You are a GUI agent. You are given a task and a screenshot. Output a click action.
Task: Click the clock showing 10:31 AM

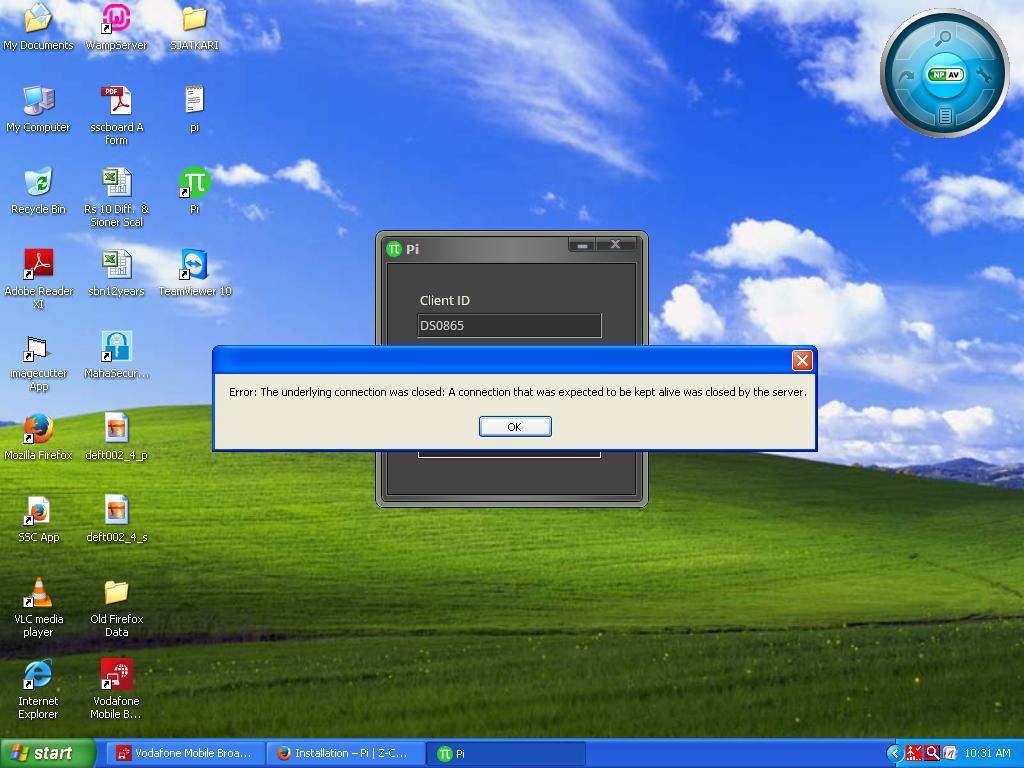tap(987, 753)
